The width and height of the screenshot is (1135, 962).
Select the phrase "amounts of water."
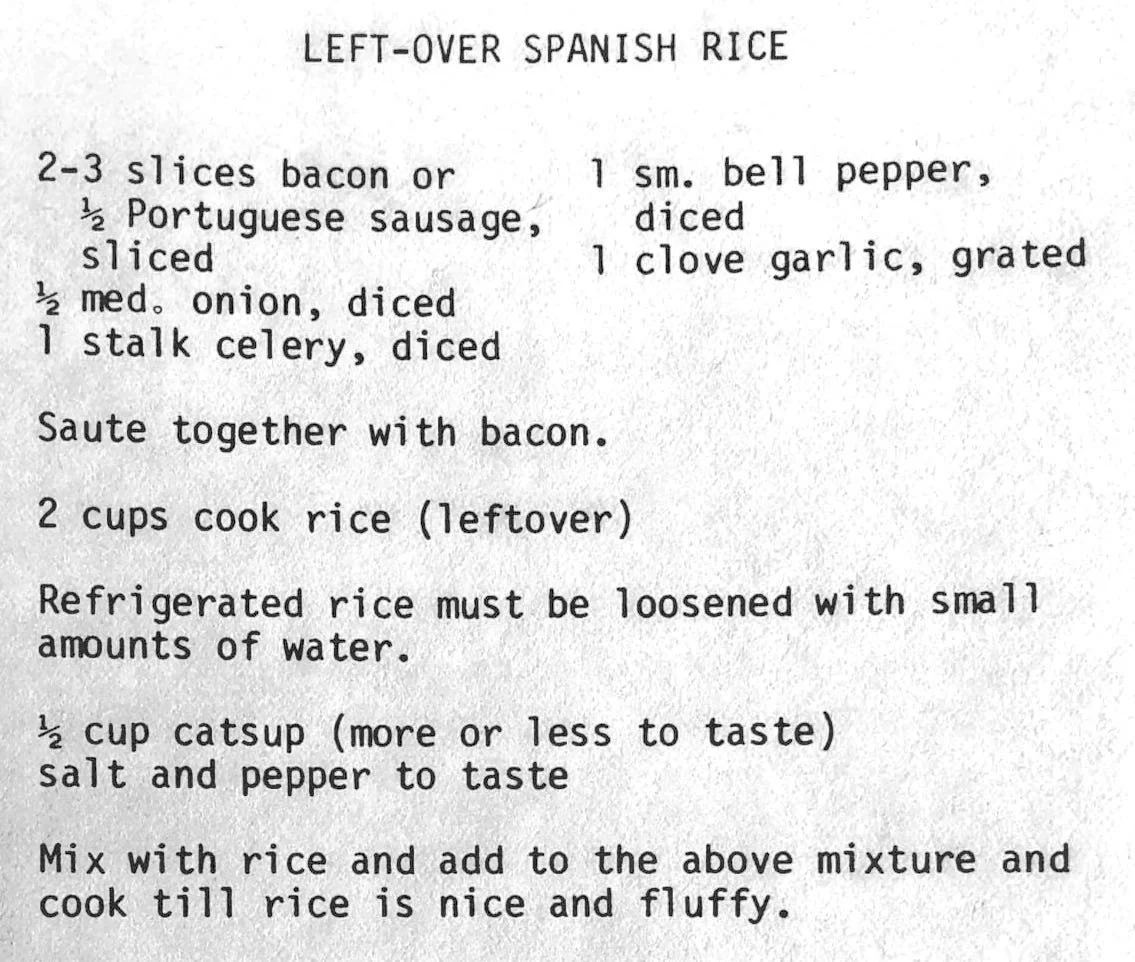click(x=225, y=646)
